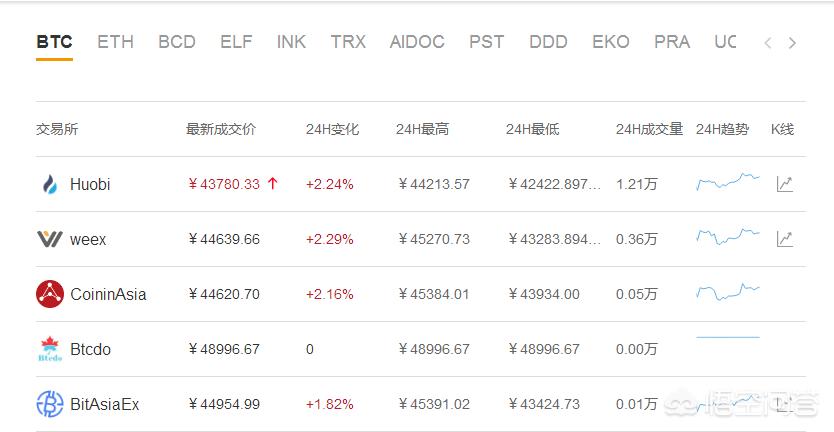834x432 pixels.
Task: Open the Huobi exchange link
Action: (90, 184)
